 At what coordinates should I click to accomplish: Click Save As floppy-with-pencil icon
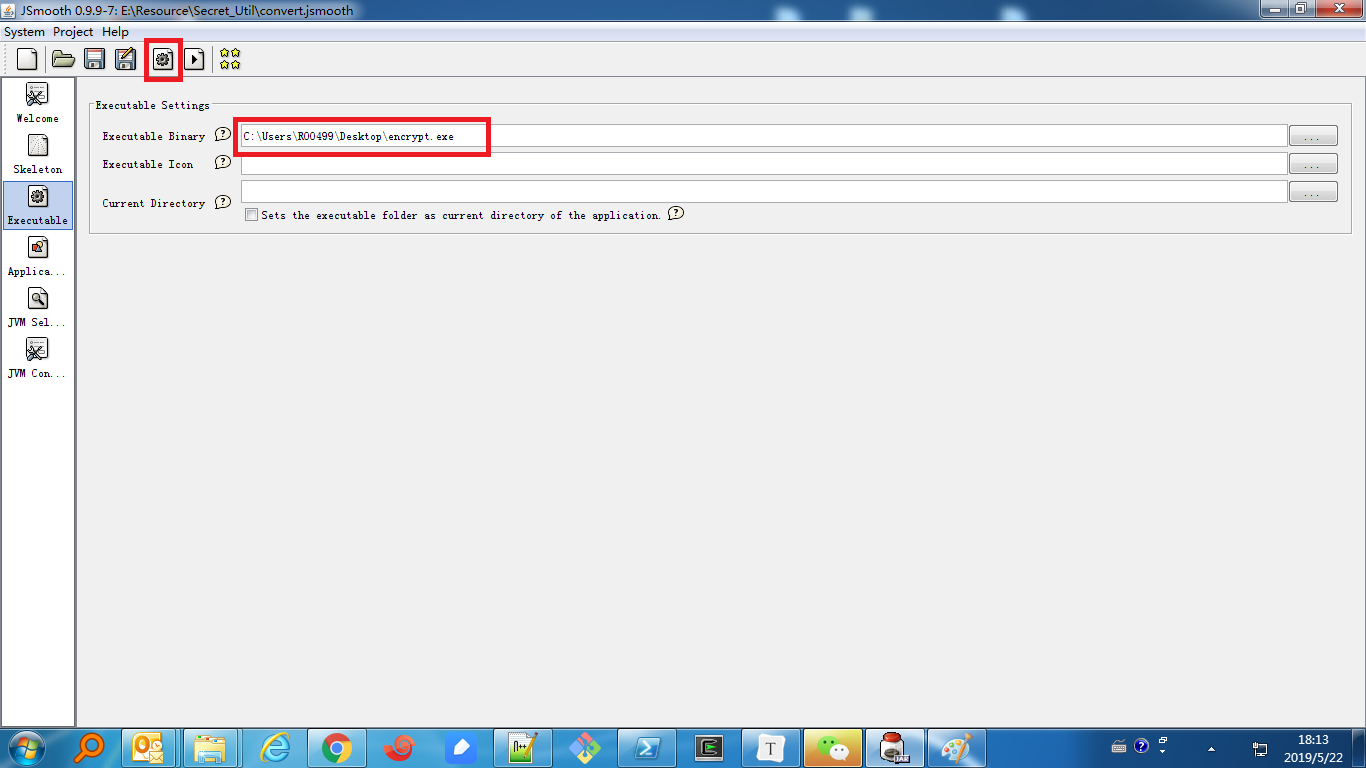click(x=126, y=60)
